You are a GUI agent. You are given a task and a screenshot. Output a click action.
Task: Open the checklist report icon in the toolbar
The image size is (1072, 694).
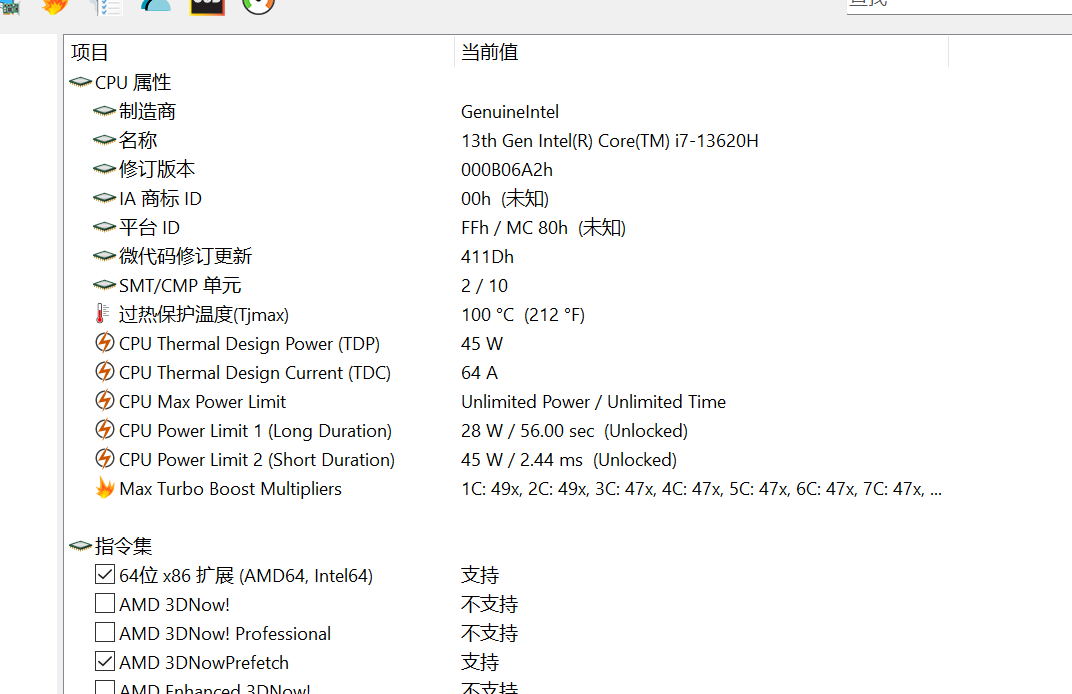pyautogui.click(x=106, y=6)
